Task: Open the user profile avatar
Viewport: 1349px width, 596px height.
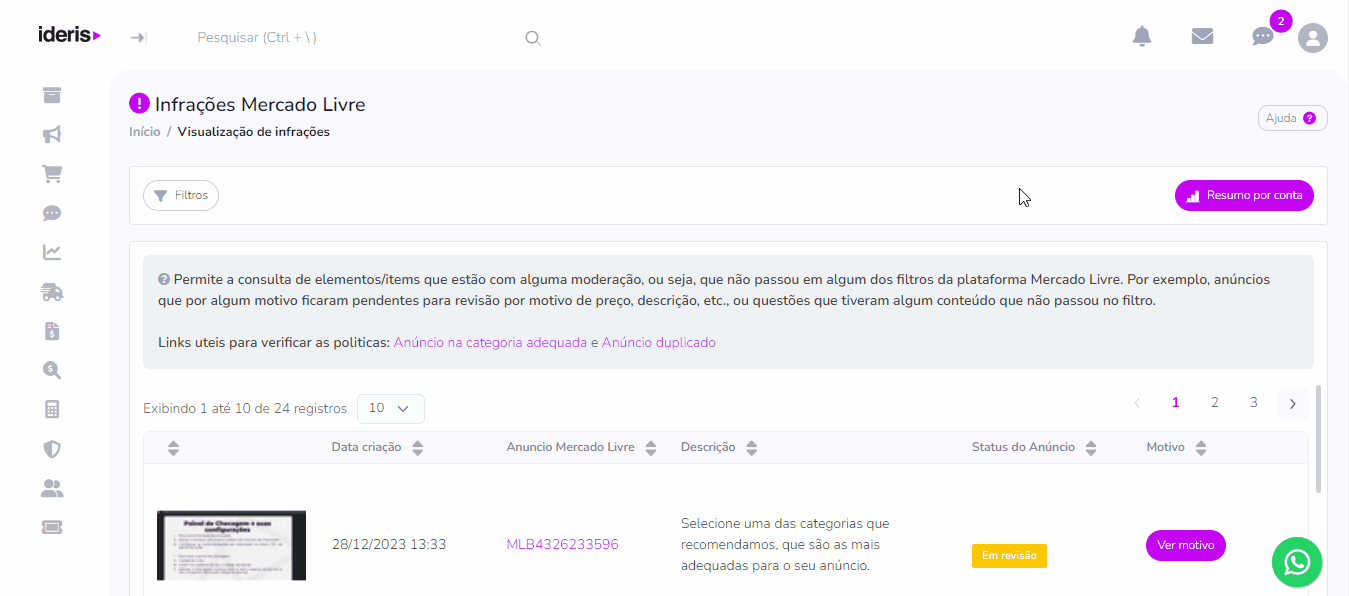Action: (x=1313, y=38)
